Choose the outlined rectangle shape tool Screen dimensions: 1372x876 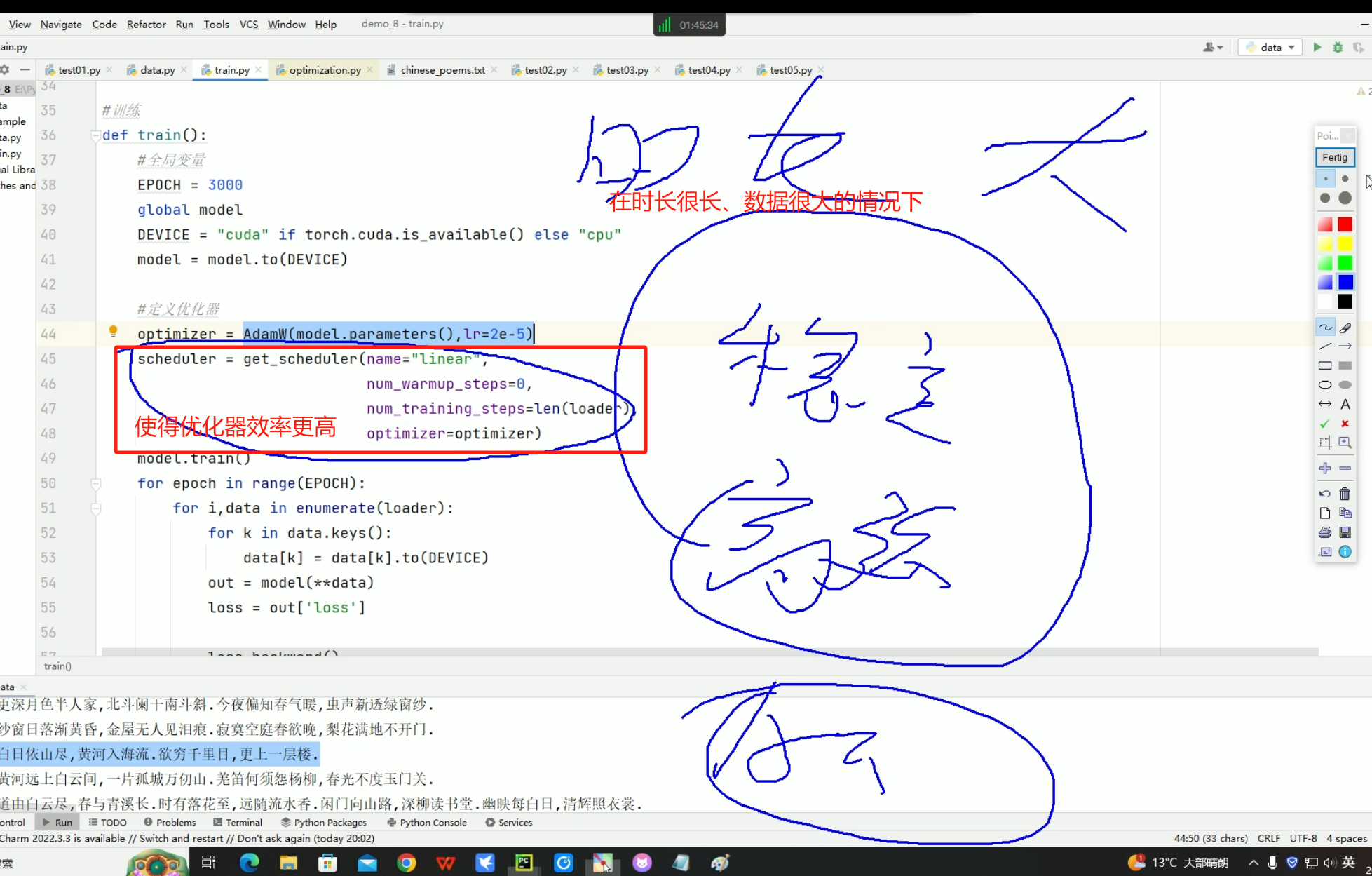[1324, 365]
